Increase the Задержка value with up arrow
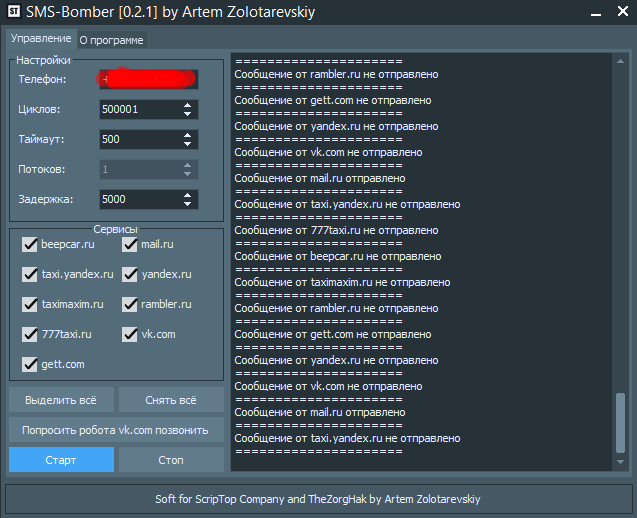The width and height of the screenshot is (637, 518). pyautogui.click(x=187, y=194)
